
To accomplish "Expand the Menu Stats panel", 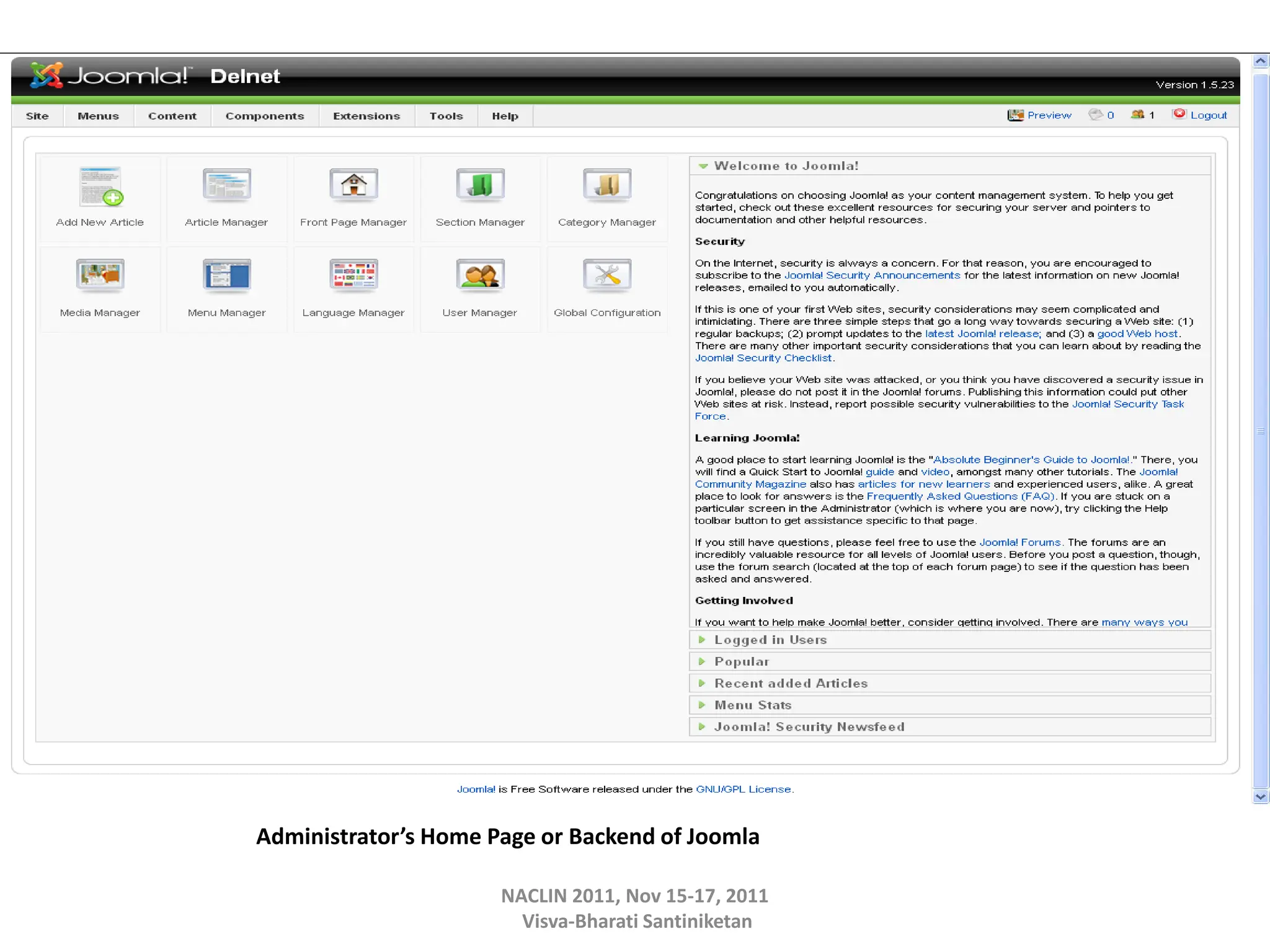I will tap(950, 705).
